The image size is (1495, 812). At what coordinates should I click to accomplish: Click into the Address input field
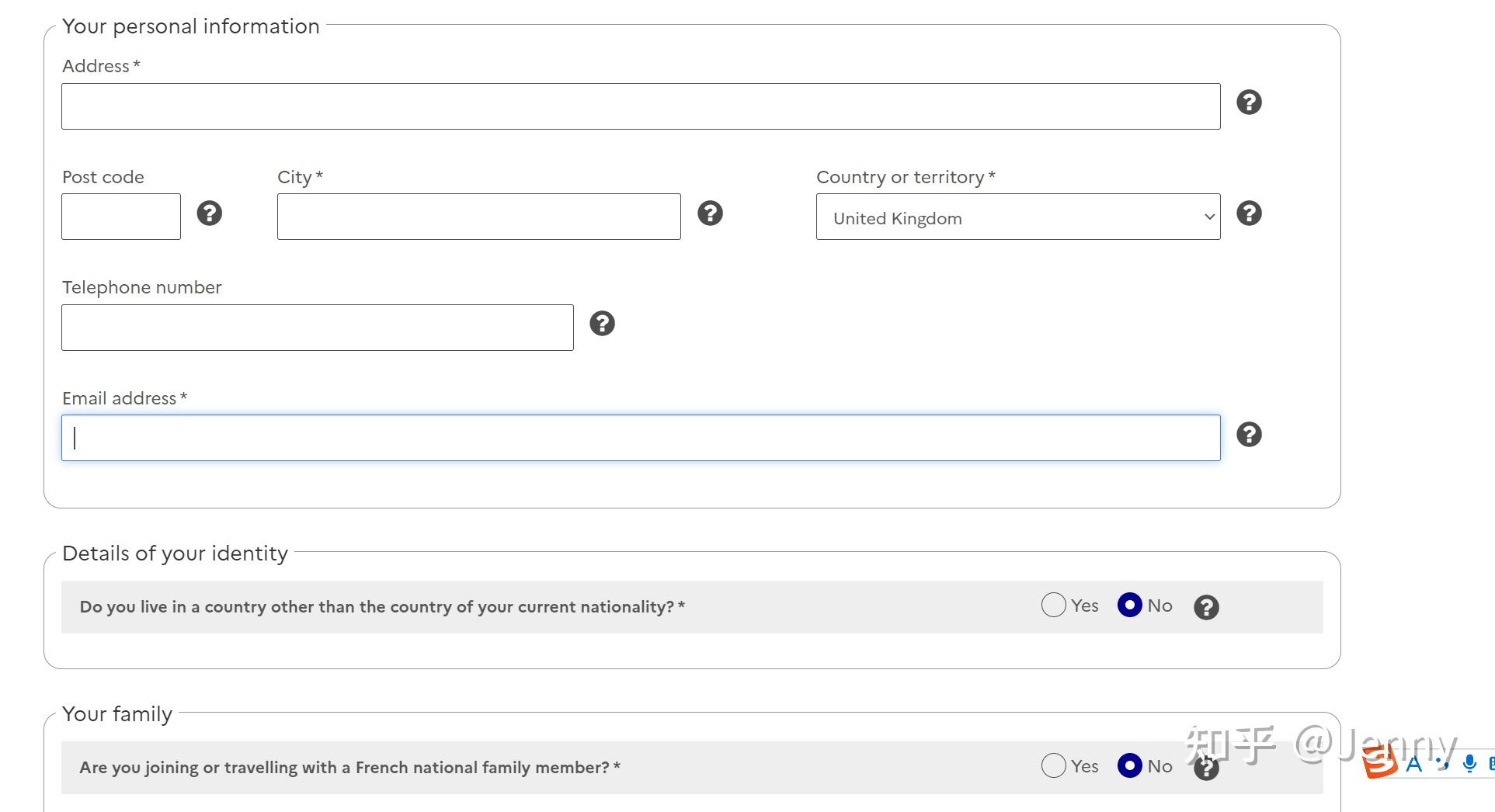640,106
